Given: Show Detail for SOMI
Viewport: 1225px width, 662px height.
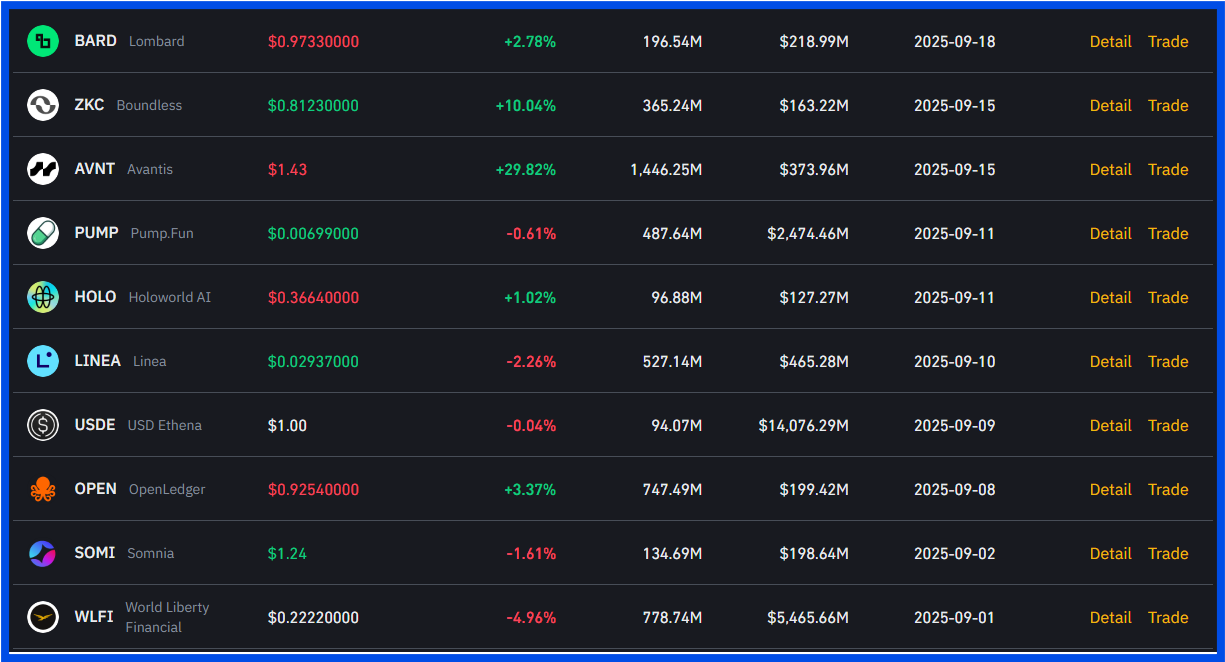Looking at the screenshot, I should tap(1110, 553).
